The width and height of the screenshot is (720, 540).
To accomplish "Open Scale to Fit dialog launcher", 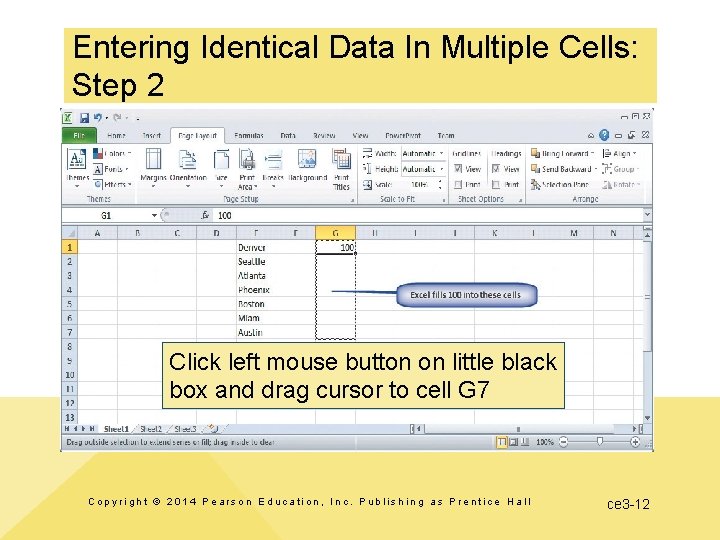I will pyautogui.click(x=444, y=200).
